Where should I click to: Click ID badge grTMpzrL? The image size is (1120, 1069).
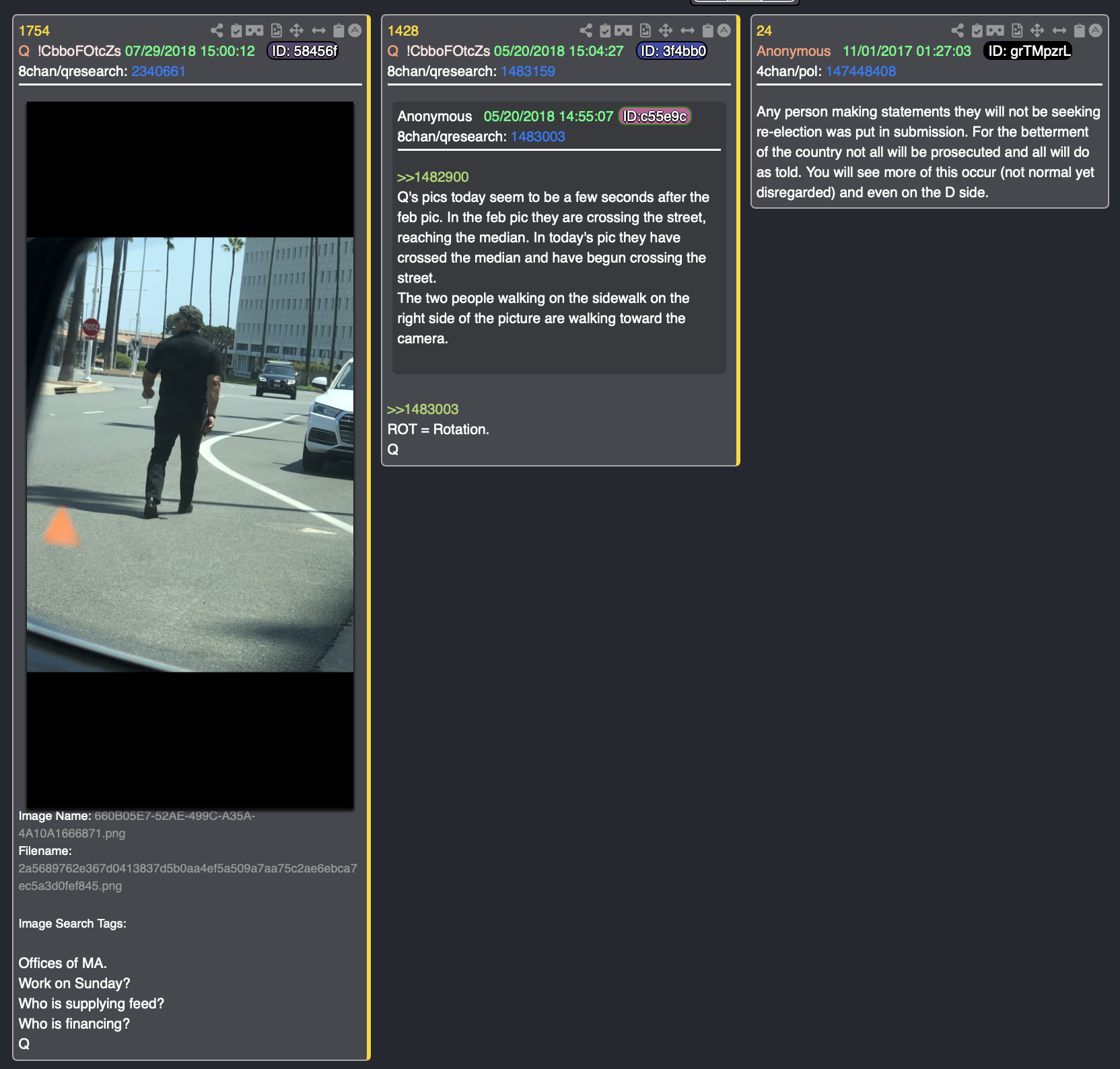(x=1028, y=51)
